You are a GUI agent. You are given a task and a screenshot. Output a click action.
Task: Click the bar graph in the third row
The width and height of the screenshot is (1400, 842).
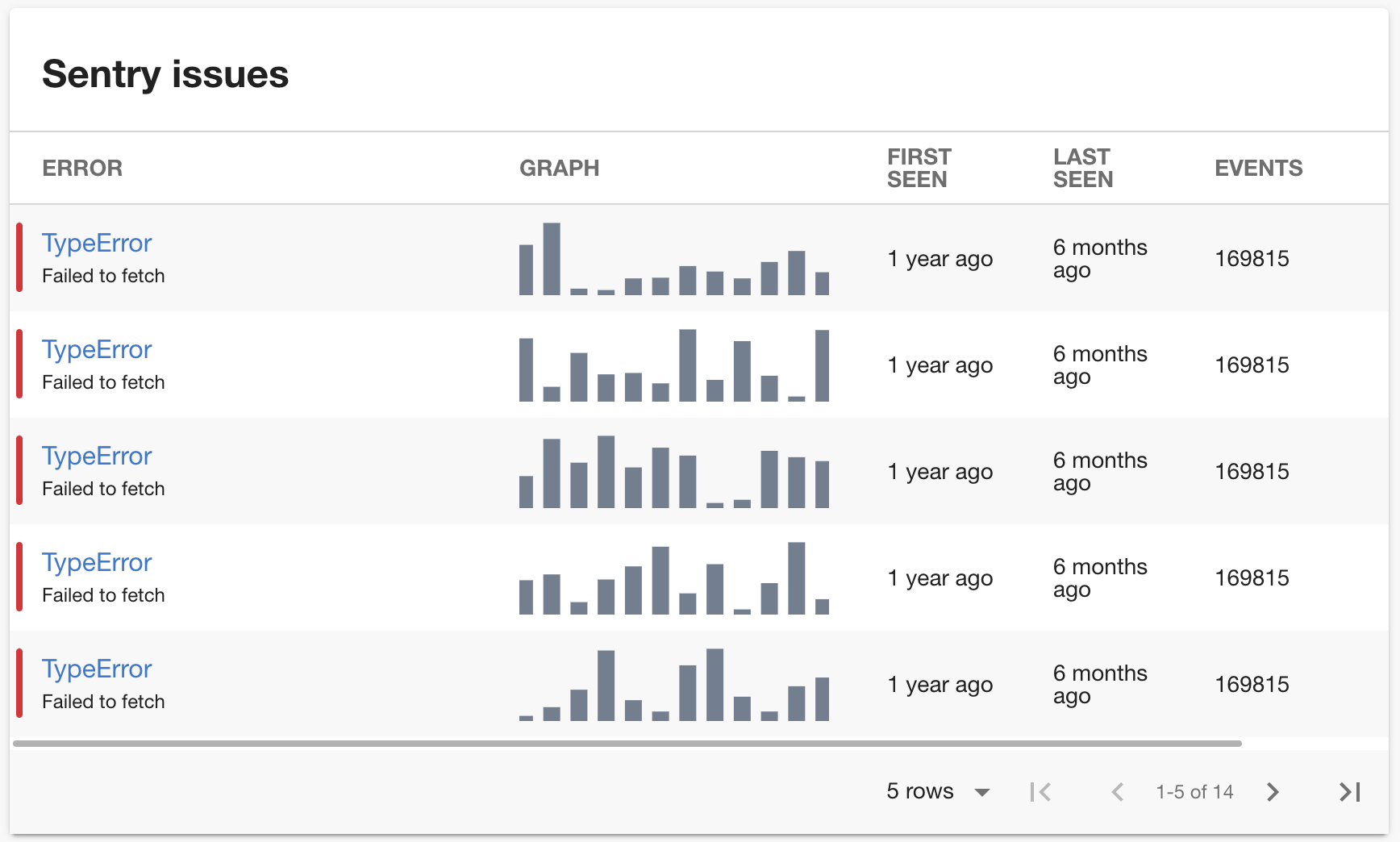674,471
